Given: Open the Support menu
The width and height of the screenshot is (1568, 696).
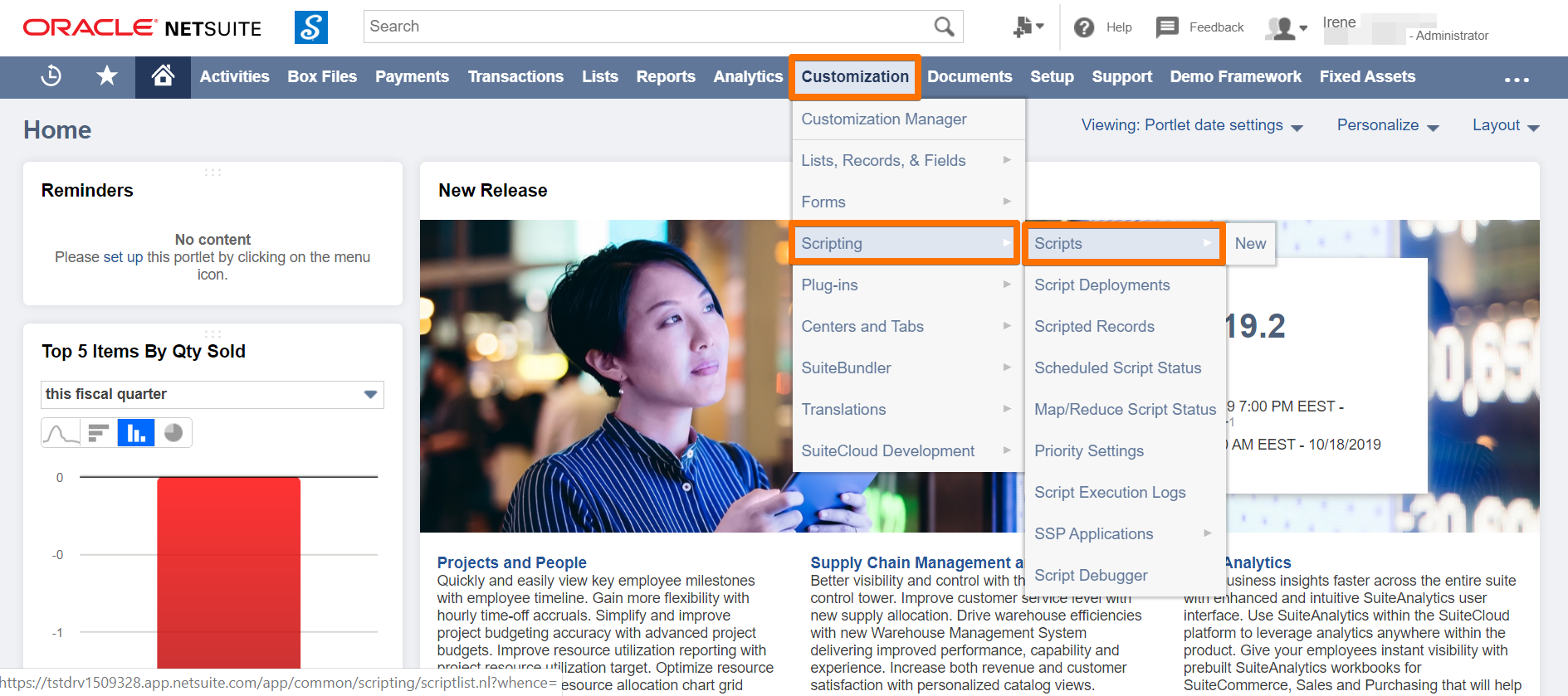Looking at the screenshot, I should (1121, 77).
